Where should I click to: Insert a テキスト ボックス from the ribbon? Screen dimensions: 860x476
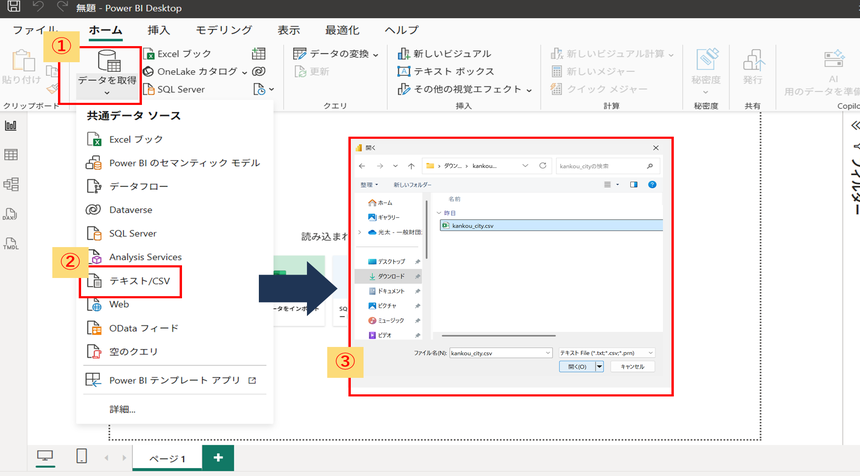point(445,71)
